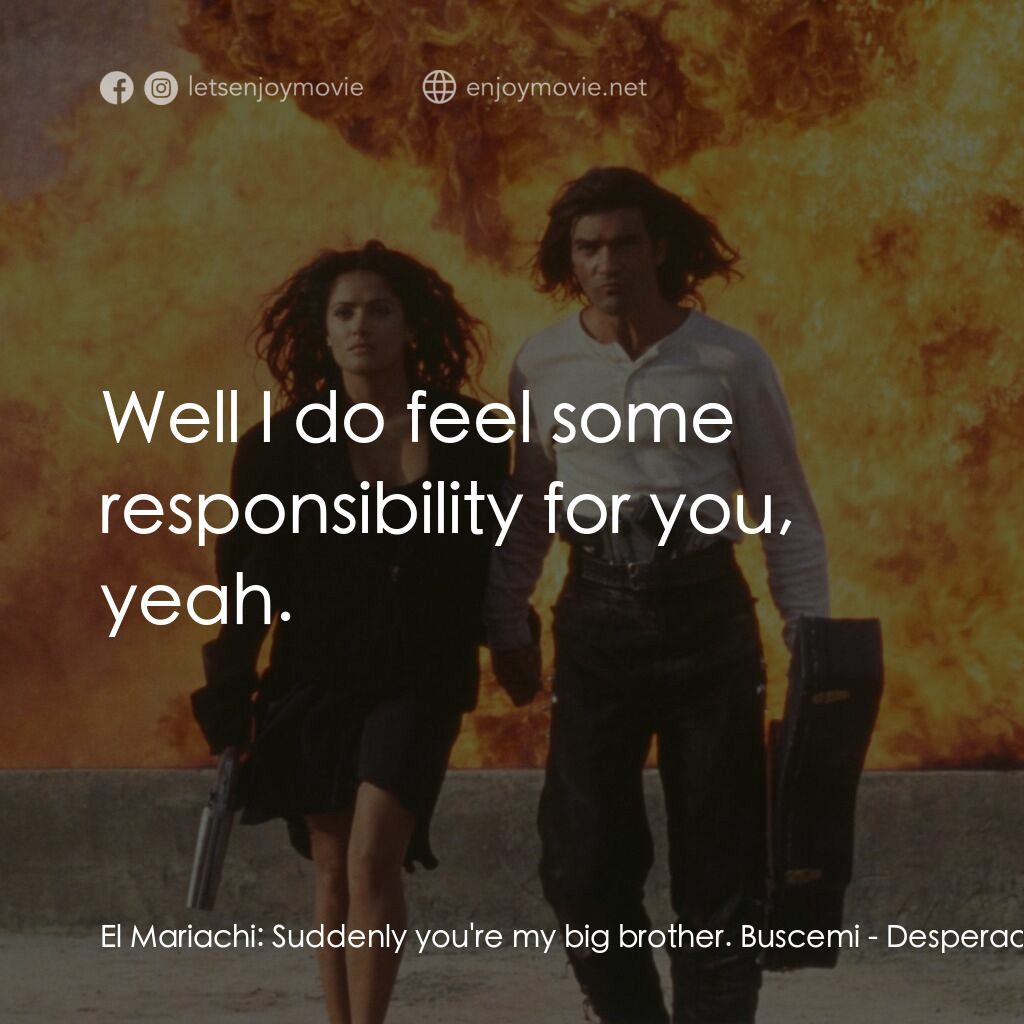
Task: Select the social media icon group
Action: point(138,88)
